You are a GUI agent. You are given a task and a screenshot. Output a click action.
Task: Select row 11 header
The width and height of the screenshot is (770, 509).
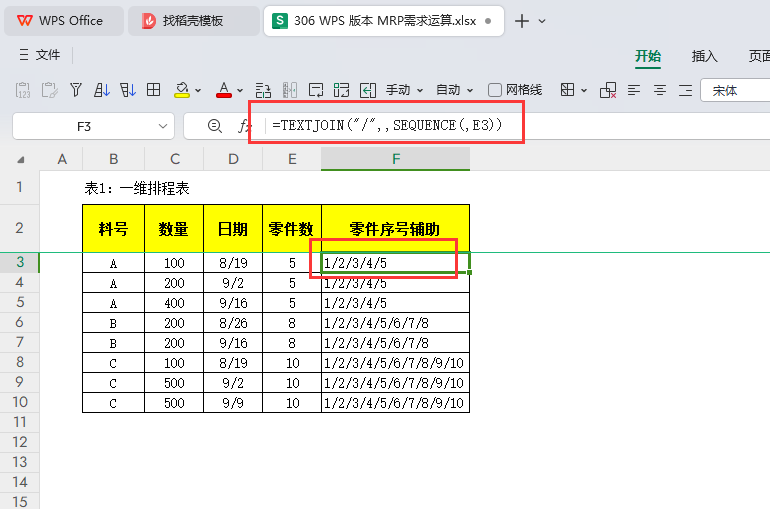pyautogui.click(x=20, y=422)
